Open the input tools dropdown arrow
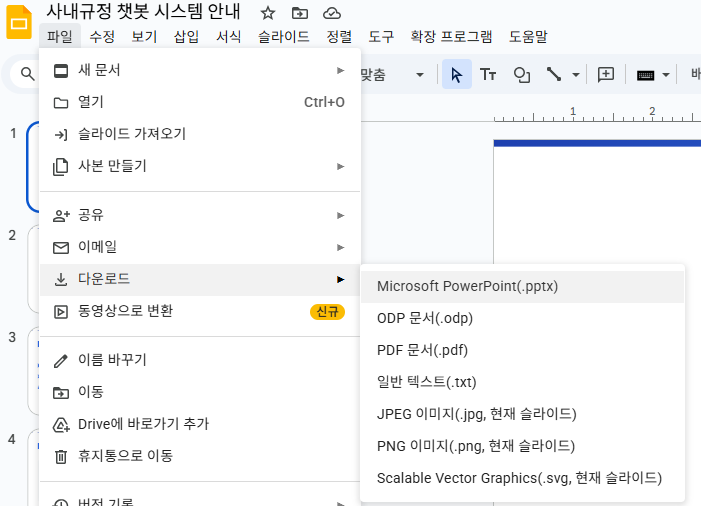Screen dimensions: 701x506 pos(666,75)
